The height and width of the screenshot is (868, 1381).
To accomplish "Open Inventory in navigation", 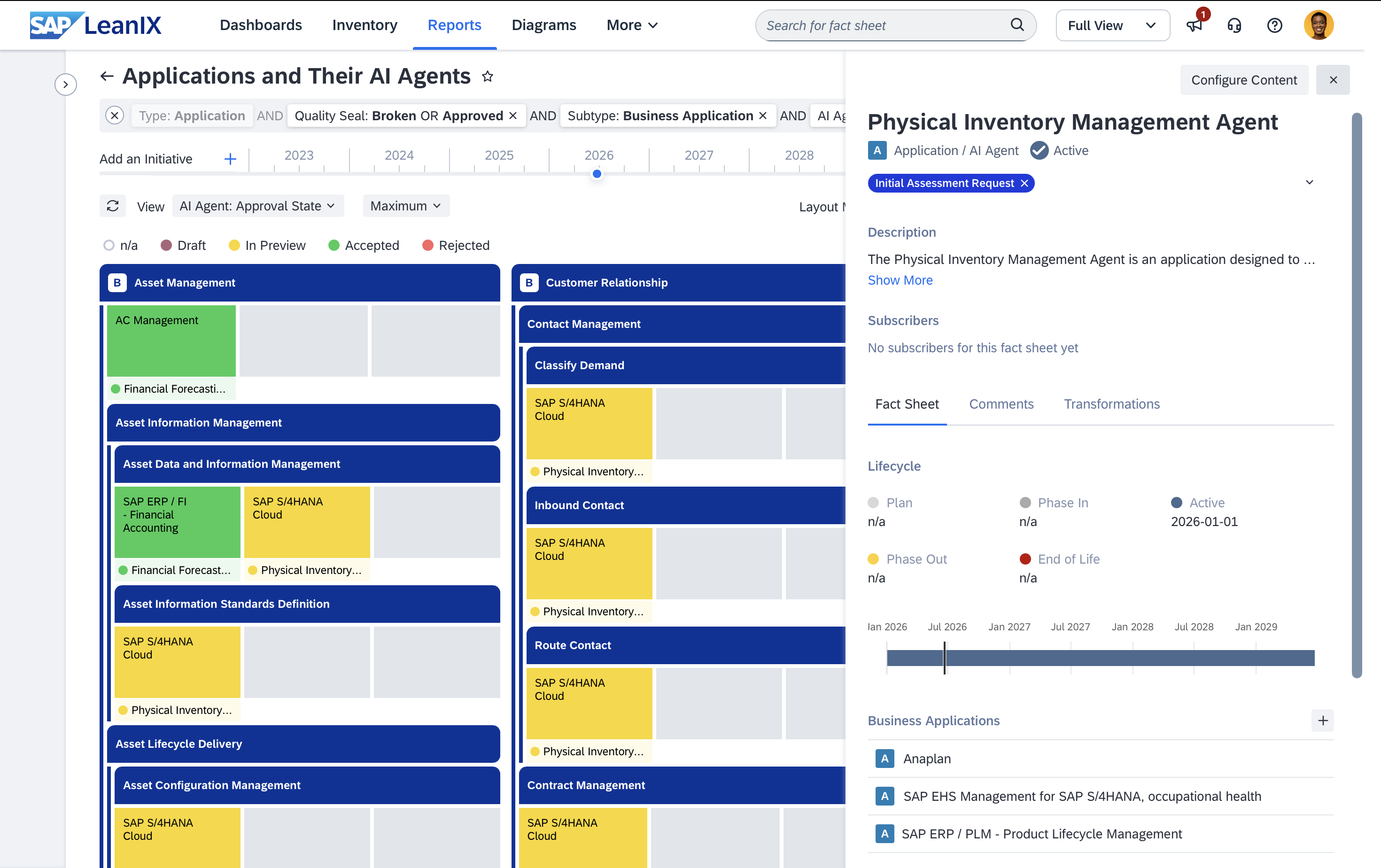I will [365, 25].
